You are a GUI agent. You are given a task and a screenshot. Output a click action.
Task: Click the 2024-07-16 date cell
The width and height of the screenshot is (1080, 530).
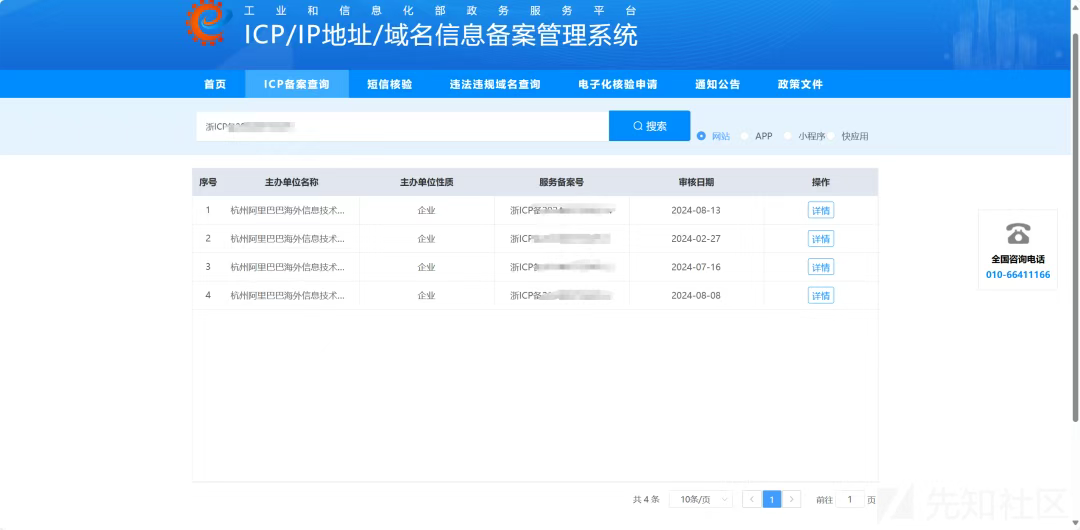pyautogui.click(x=696, y=267)
